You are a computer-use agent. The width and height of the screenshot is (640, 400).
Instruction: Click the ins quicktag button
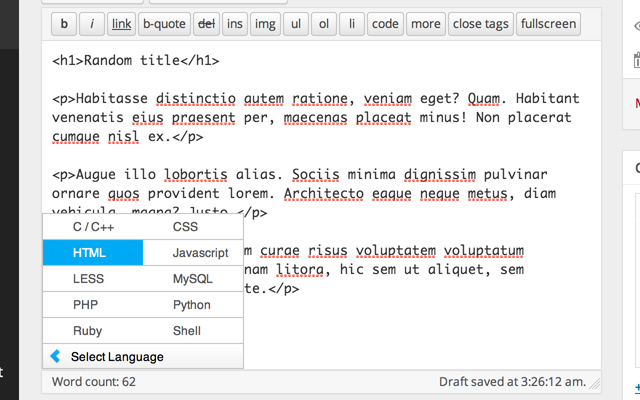tap(235, 23)
